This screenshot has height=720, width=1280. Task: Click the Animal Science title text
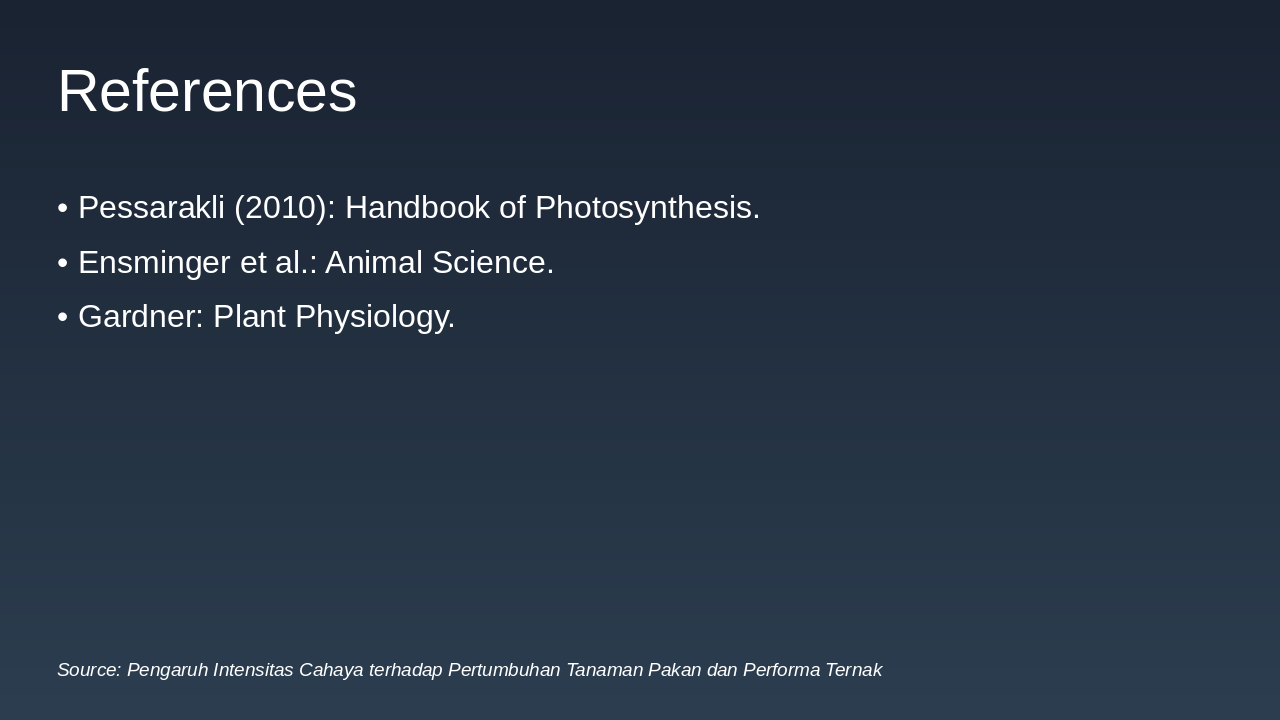tap(439, 263)
